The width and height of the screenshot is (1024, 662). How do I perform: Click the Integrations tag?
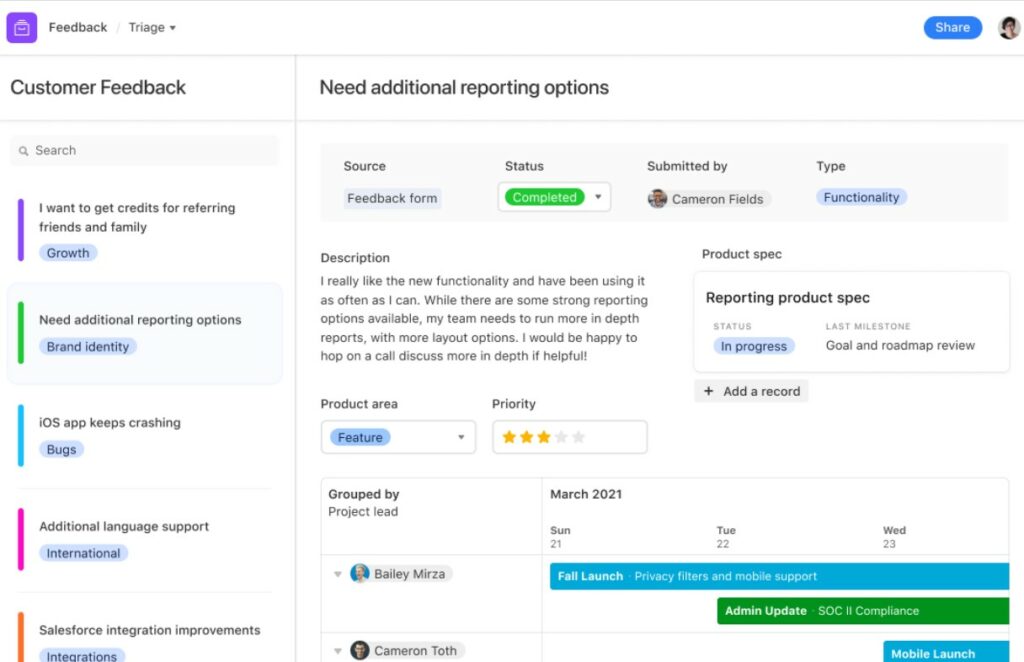click(82, 655)
